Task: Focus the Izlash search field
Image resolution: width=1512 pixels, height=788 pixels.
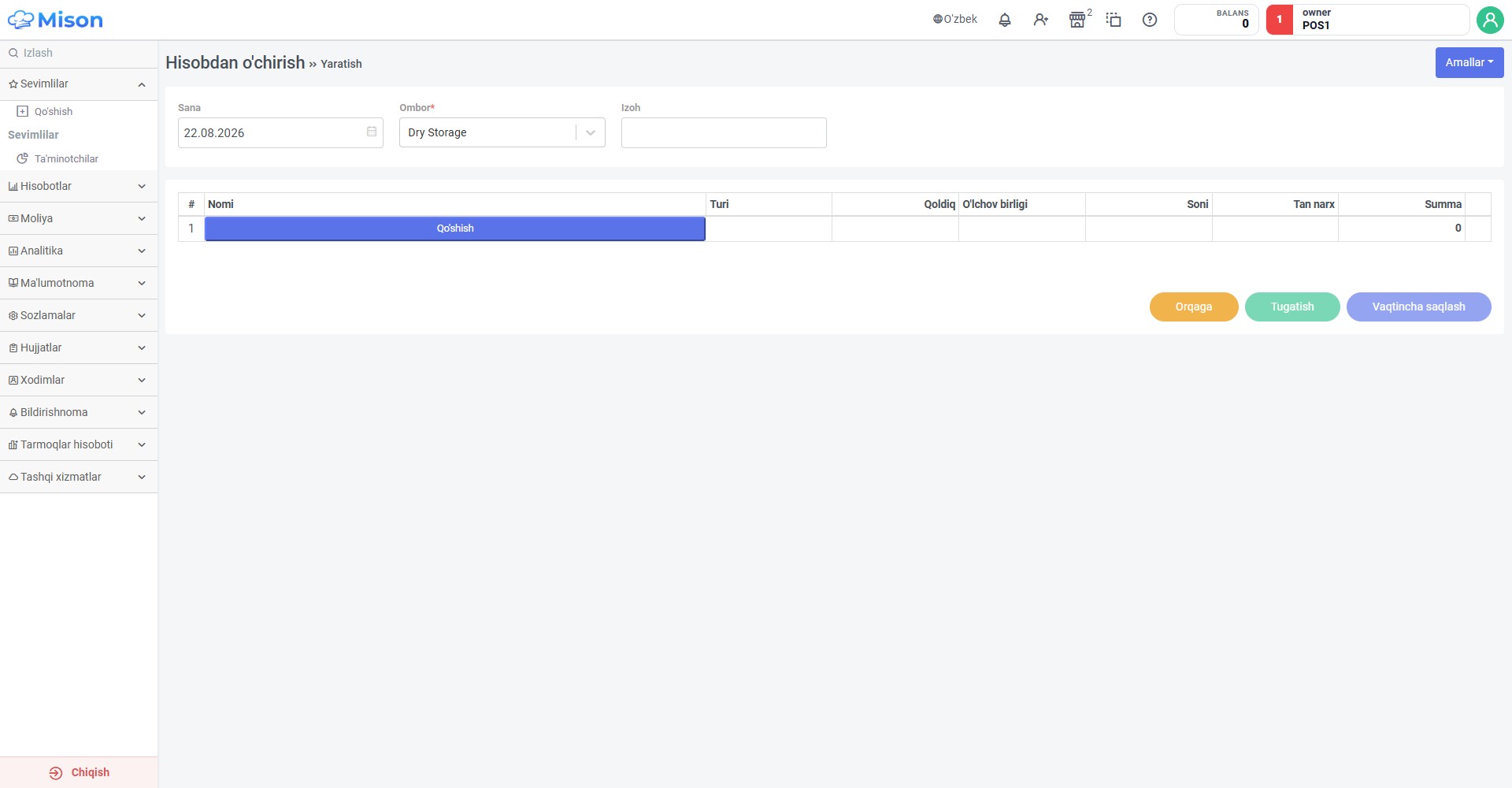Action: (79, 54)
